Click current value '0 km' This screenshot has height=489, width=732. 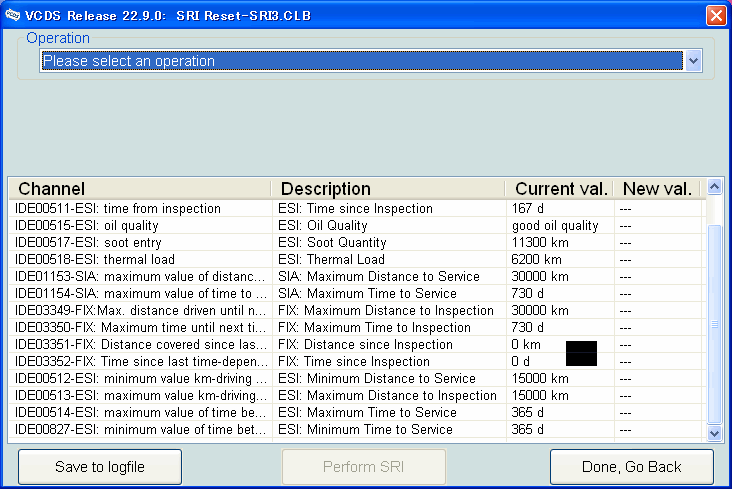coord(526,344)
